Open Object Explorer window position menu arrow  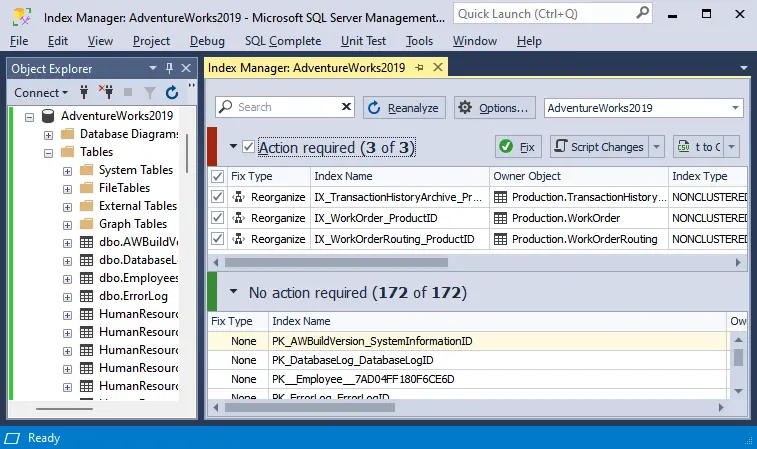tap(153, 68)
